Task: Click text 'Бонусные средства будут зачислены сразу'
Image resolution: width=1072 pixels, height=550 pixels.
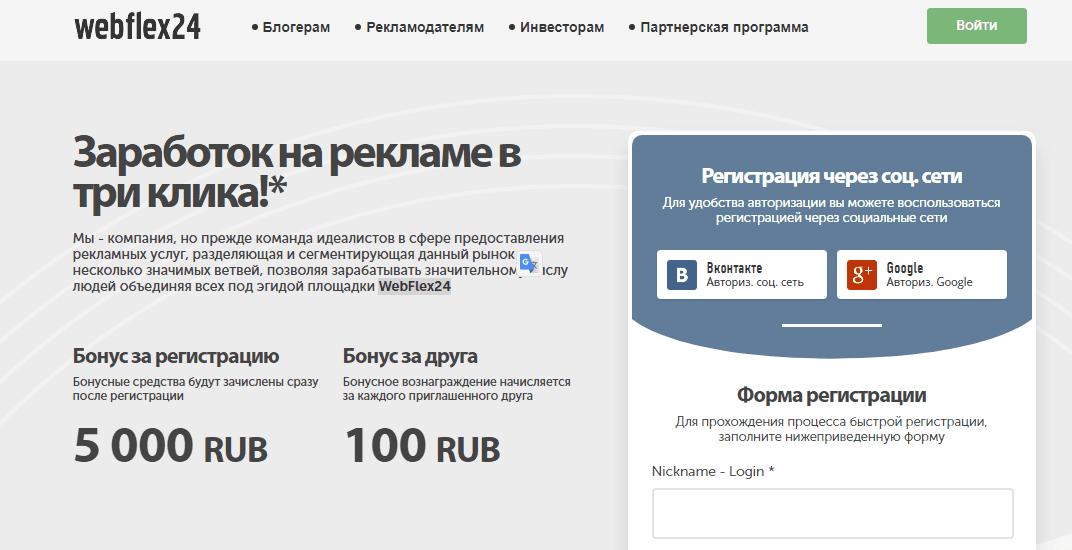Action: pyautogui.click(x=196, y=382)
